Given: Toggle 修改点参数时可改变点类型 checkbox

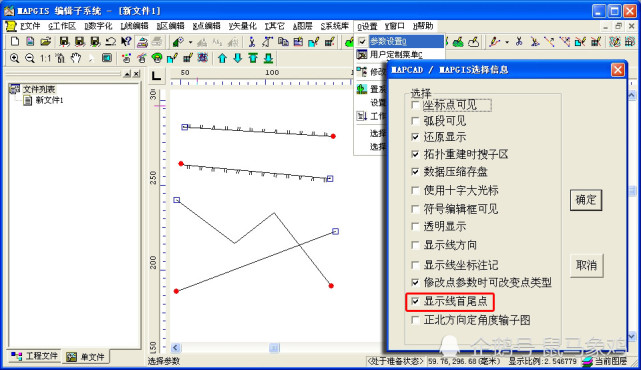Looking at the screenshot, I should (x=415, y=282).
